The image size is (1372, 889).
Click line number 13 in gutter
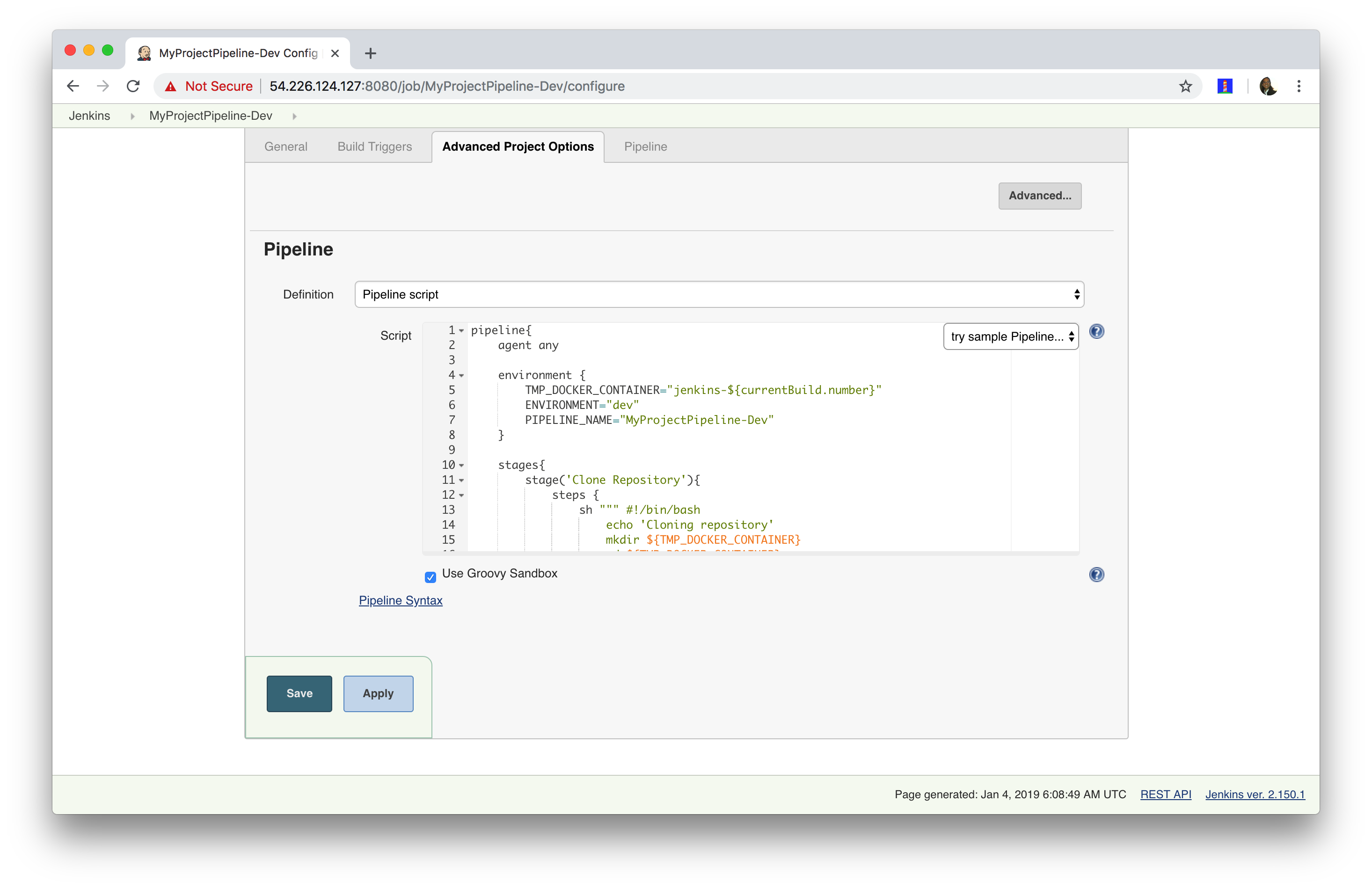(448, 511)
